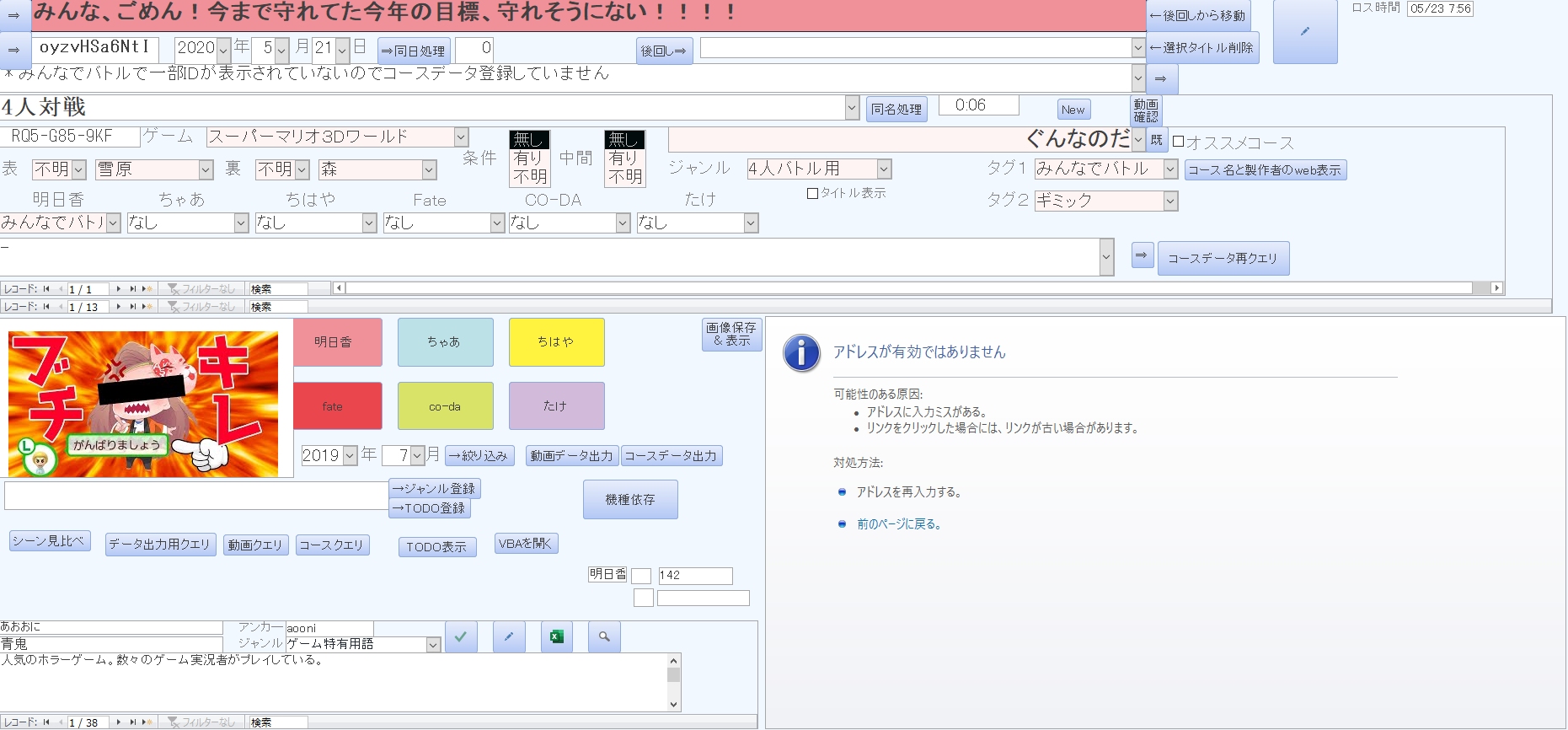Click the yellow ちはや button
Screen dimensions: 1568x730
pyautogui.click(x=556, y=342)
